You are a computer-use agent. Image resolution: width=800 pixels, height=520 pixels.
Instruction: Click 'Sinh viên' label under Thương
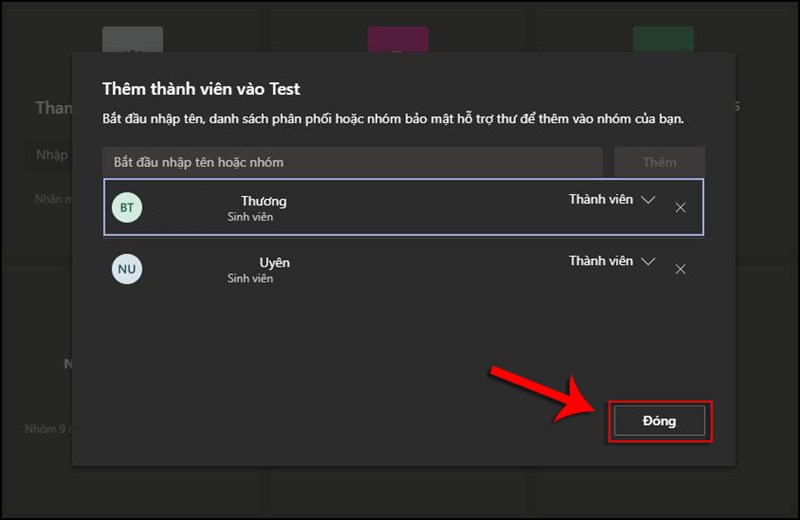point(250,217)
